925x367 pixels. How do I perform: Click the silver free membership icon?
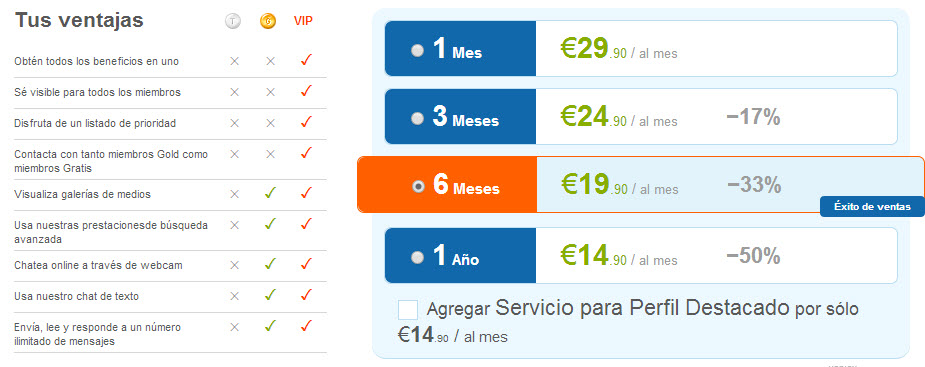coord(233,21)
